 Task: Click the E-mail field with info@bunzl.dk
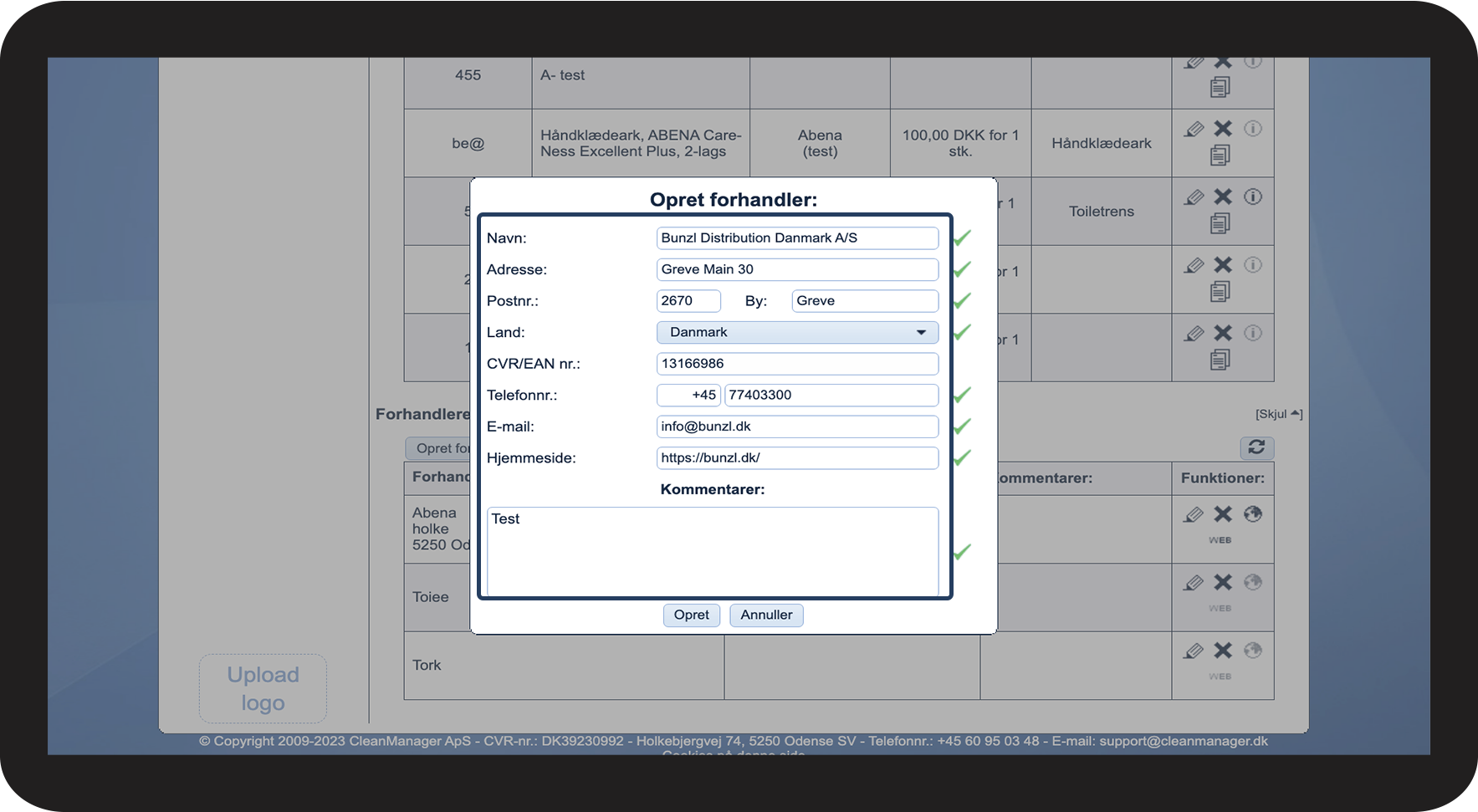point(796,426)
